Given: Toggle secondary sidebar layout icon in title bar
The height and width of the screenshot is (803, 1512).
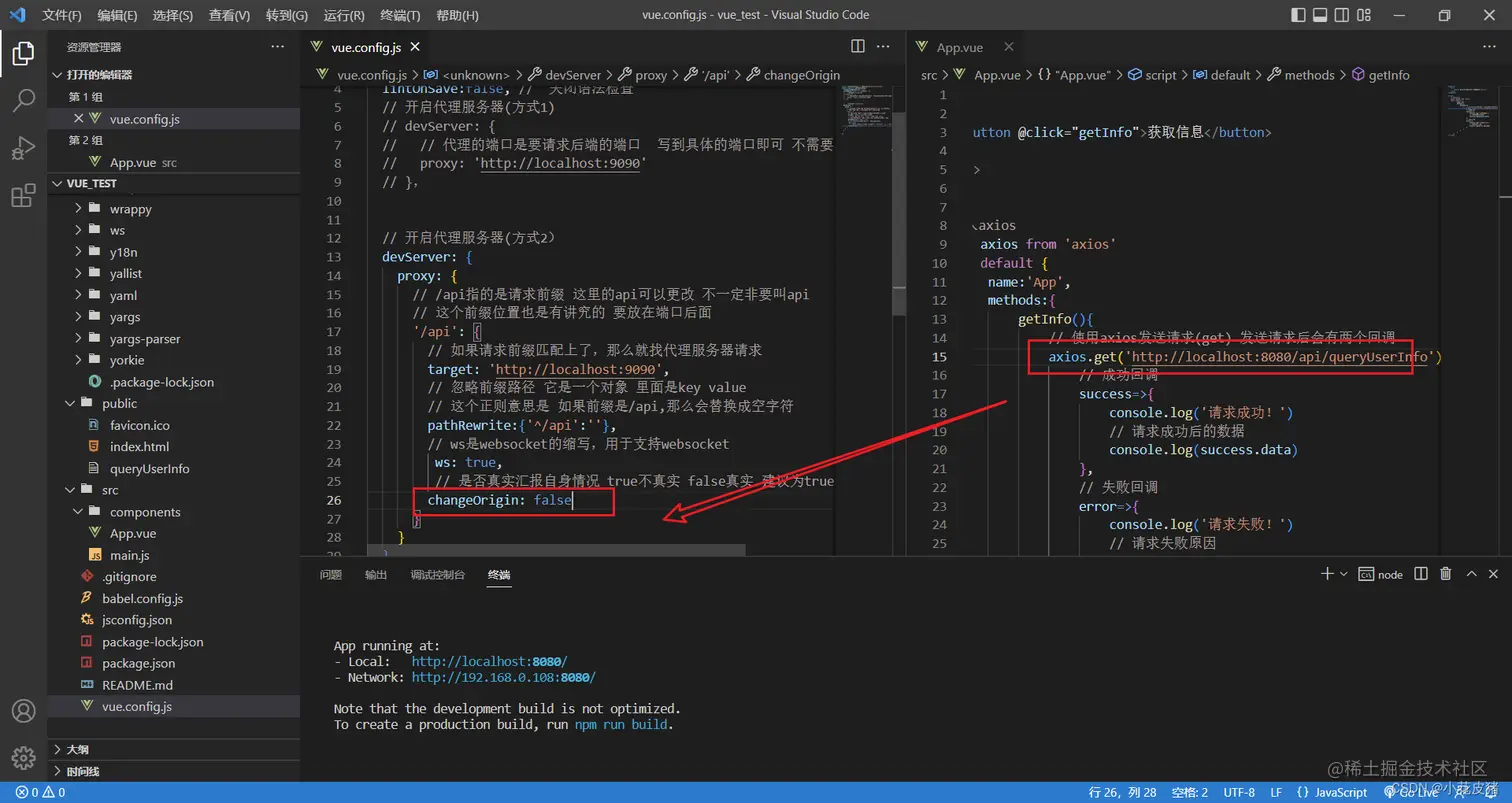Looking at the screenshot, I should (1342, 15).
